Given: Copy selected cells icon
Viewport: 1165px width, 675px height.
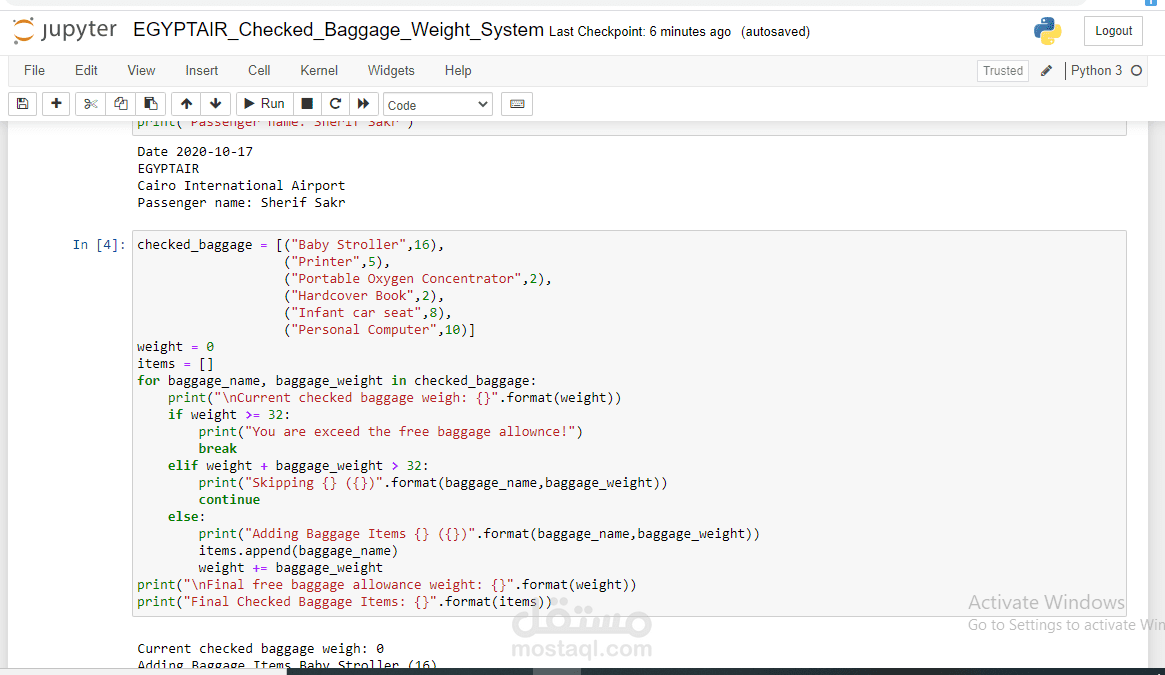Looking at the screenshot, I should (x=120, y=104).
